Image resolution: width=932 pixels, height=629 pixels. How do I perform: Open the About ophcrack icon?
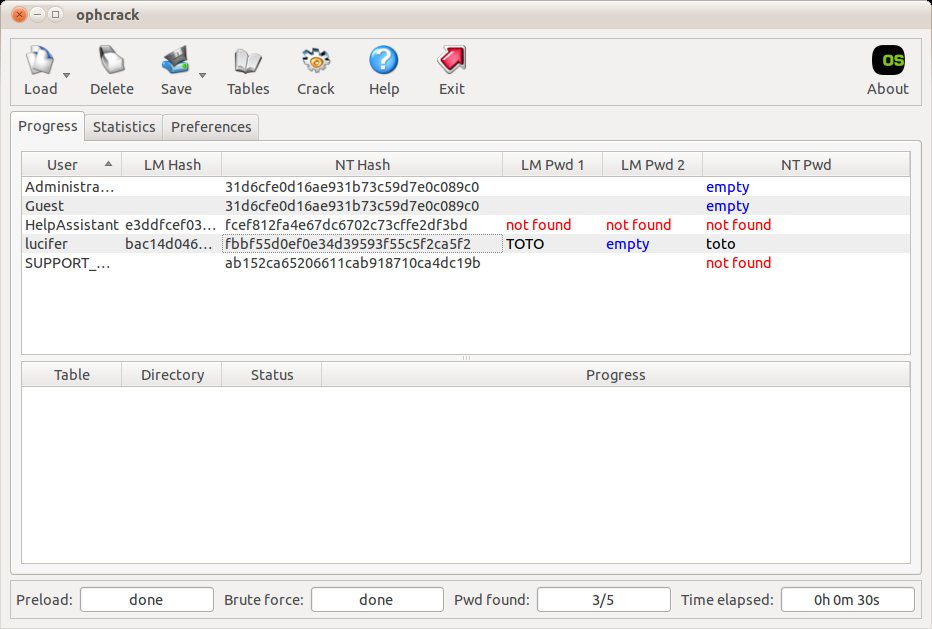click(x=887, y=63)
